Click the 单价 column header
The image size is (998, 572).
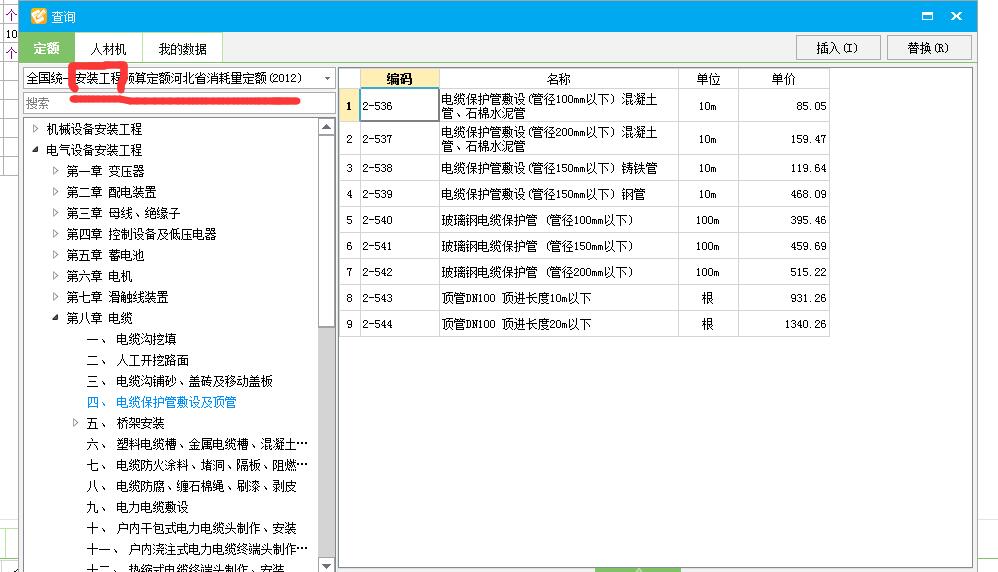coord(784,78)
